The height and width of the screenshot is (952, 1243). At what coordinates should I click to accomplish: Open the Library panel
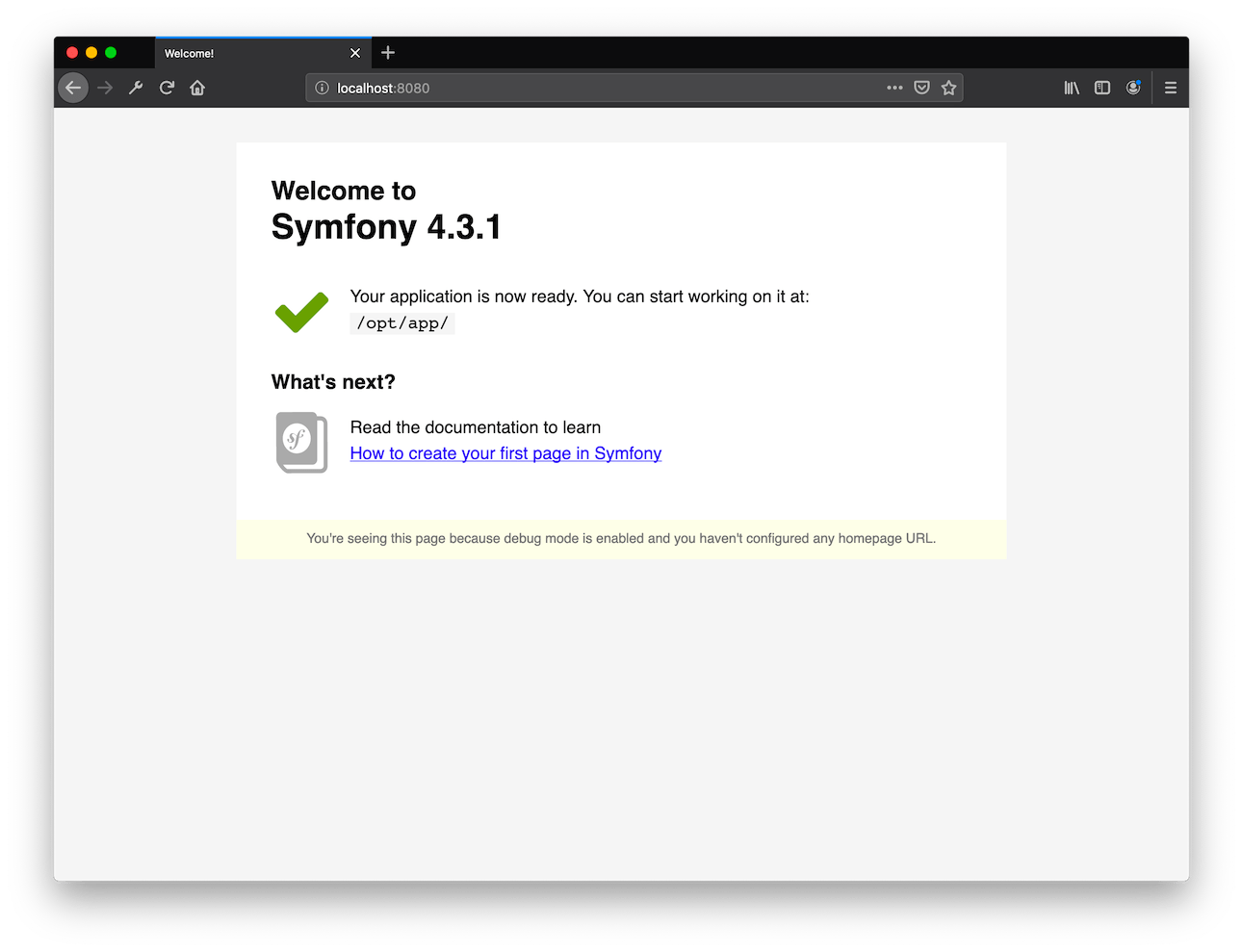pyautogui.click(x=1072, y=88)
